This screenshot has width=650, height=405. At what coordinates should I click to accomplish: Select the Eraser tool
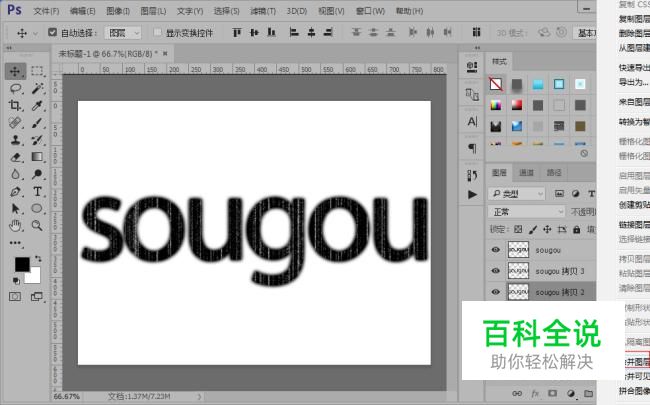click(15, 157)
